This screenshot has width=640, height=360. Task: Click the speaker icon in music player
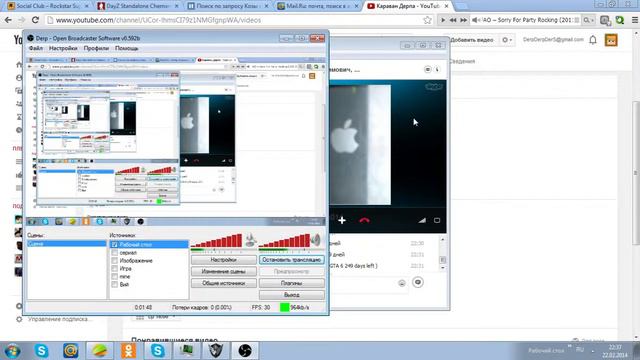476,20
